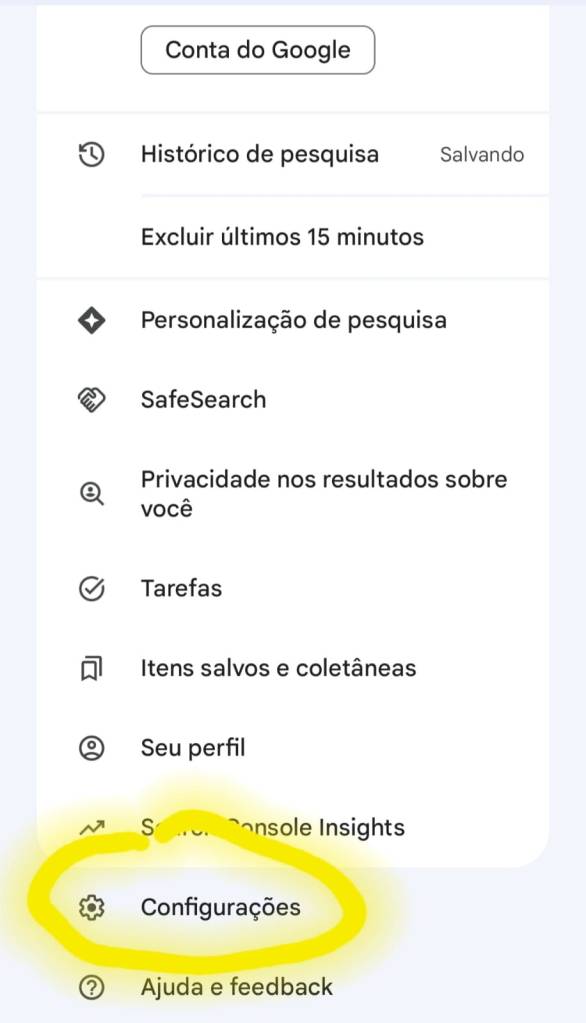Click the Search Console Insights trend icon
Image resolution: width=586 pixels, height=1023 pixels.
click(91, 828)
